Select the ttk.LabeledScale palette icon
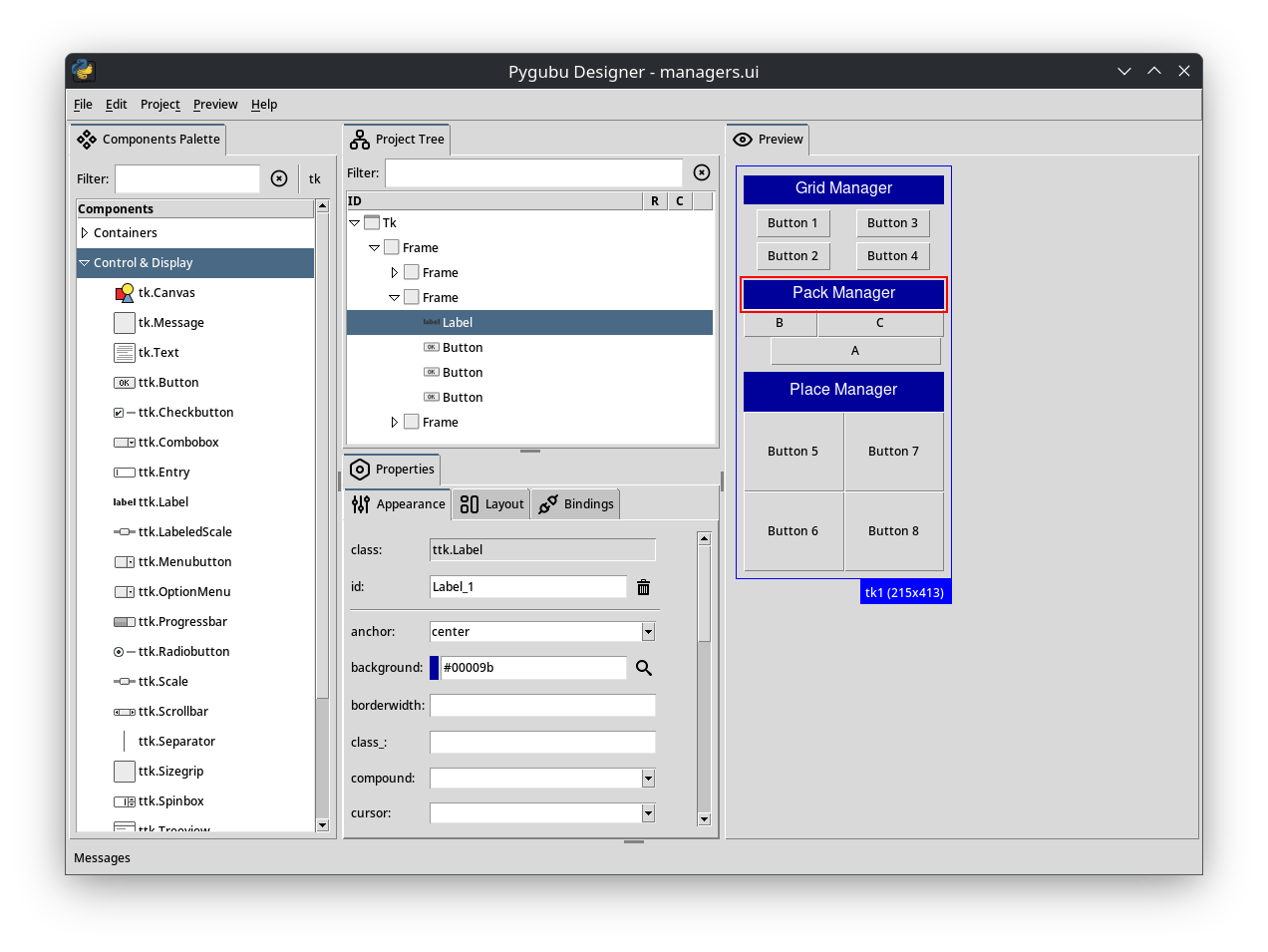This screenshot has width=1268, height=952. point(125,532)
